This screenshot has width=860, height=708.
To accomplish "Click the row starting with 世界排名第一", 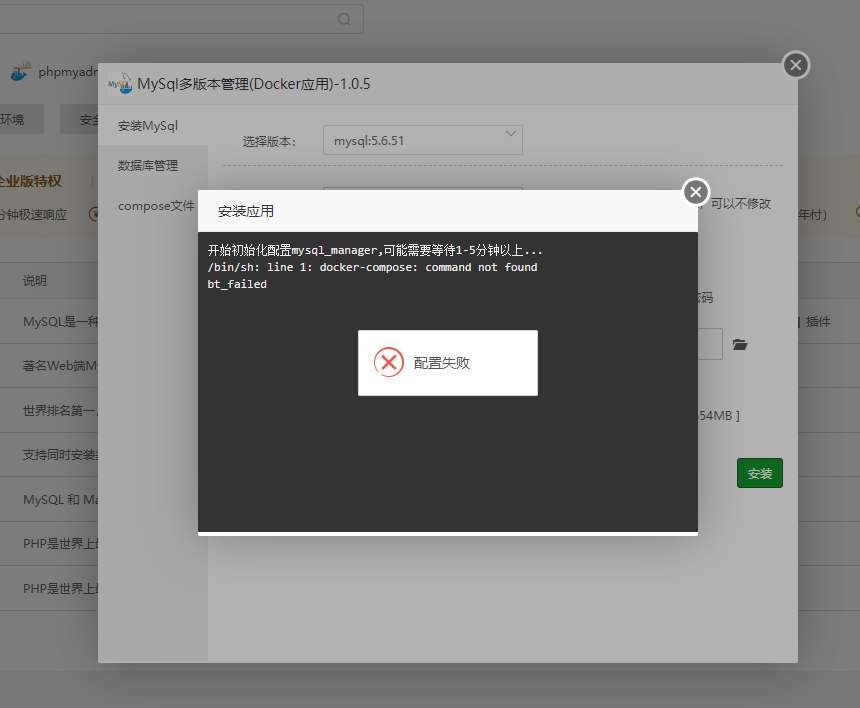I will [49, 411].
